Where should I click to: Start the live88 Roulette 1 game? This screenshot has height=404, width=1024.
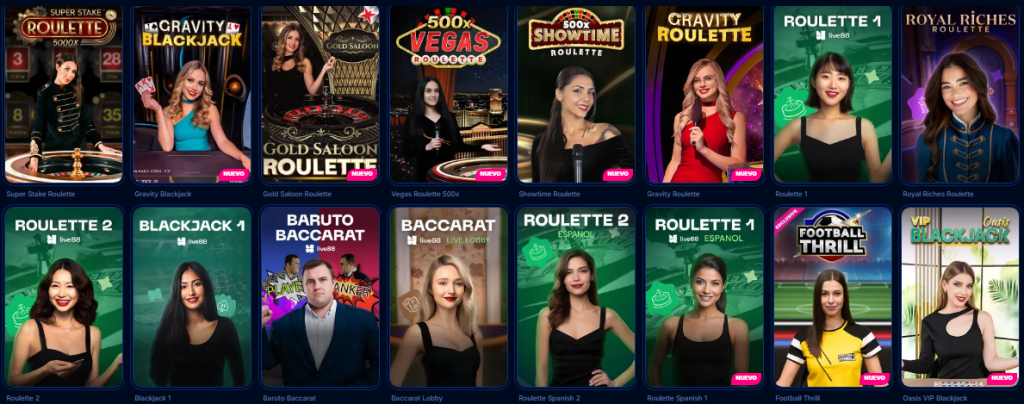pos(831,95)
